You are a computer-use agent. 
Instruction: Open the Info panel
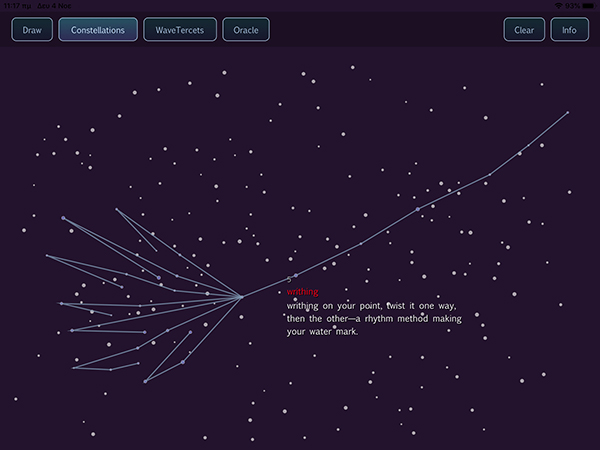569,30
